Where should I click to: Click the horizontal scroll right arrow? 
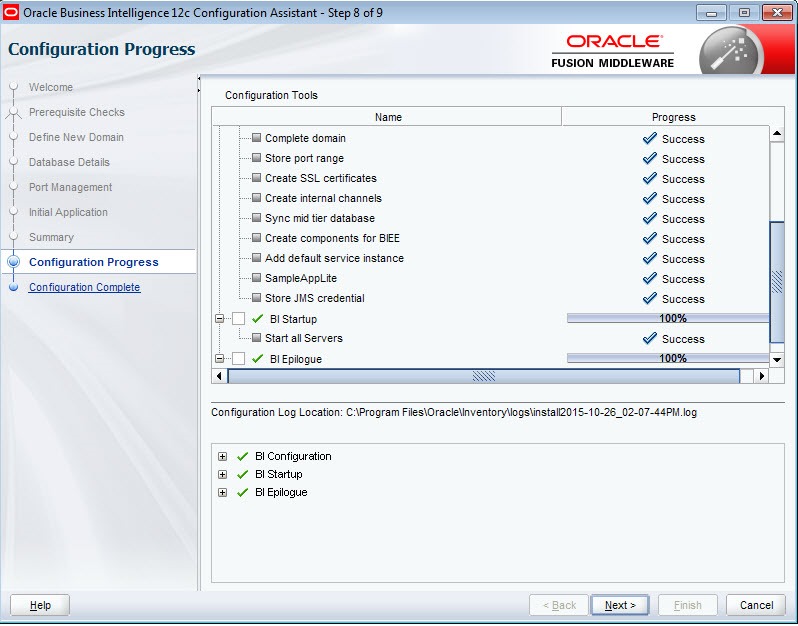coord(761,376)
